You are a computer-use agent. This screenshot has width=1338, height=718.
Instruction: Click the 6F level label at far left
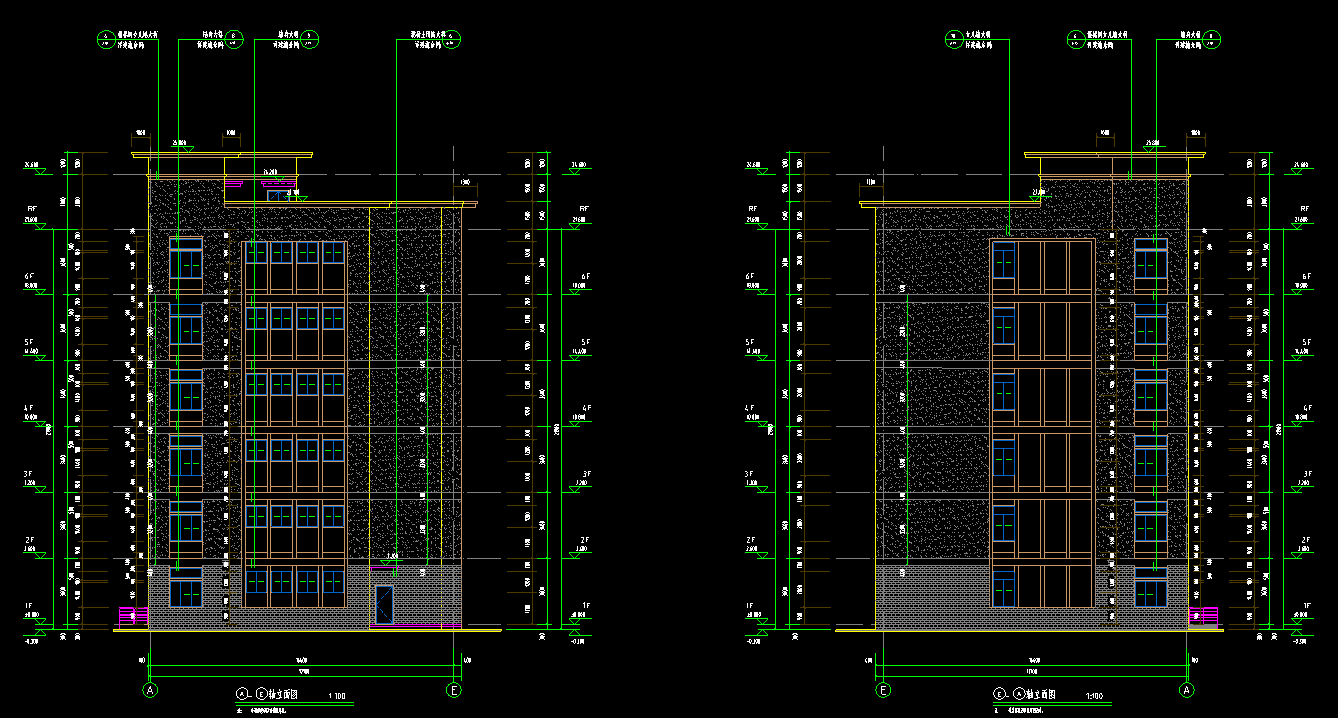29,276
